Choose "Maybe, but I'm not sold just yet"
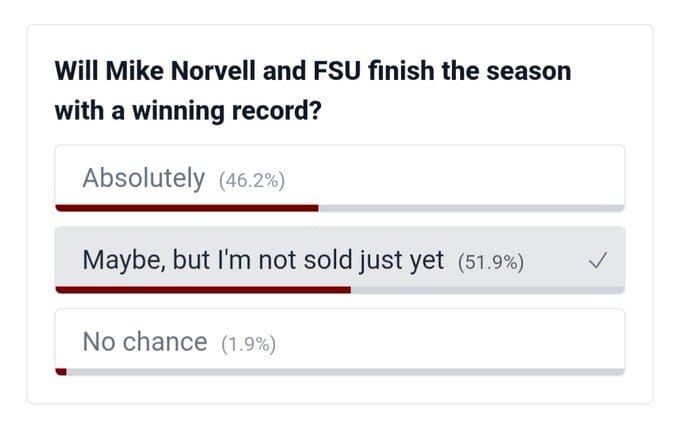This screenshot has width=680, height=428. [262, 261]
